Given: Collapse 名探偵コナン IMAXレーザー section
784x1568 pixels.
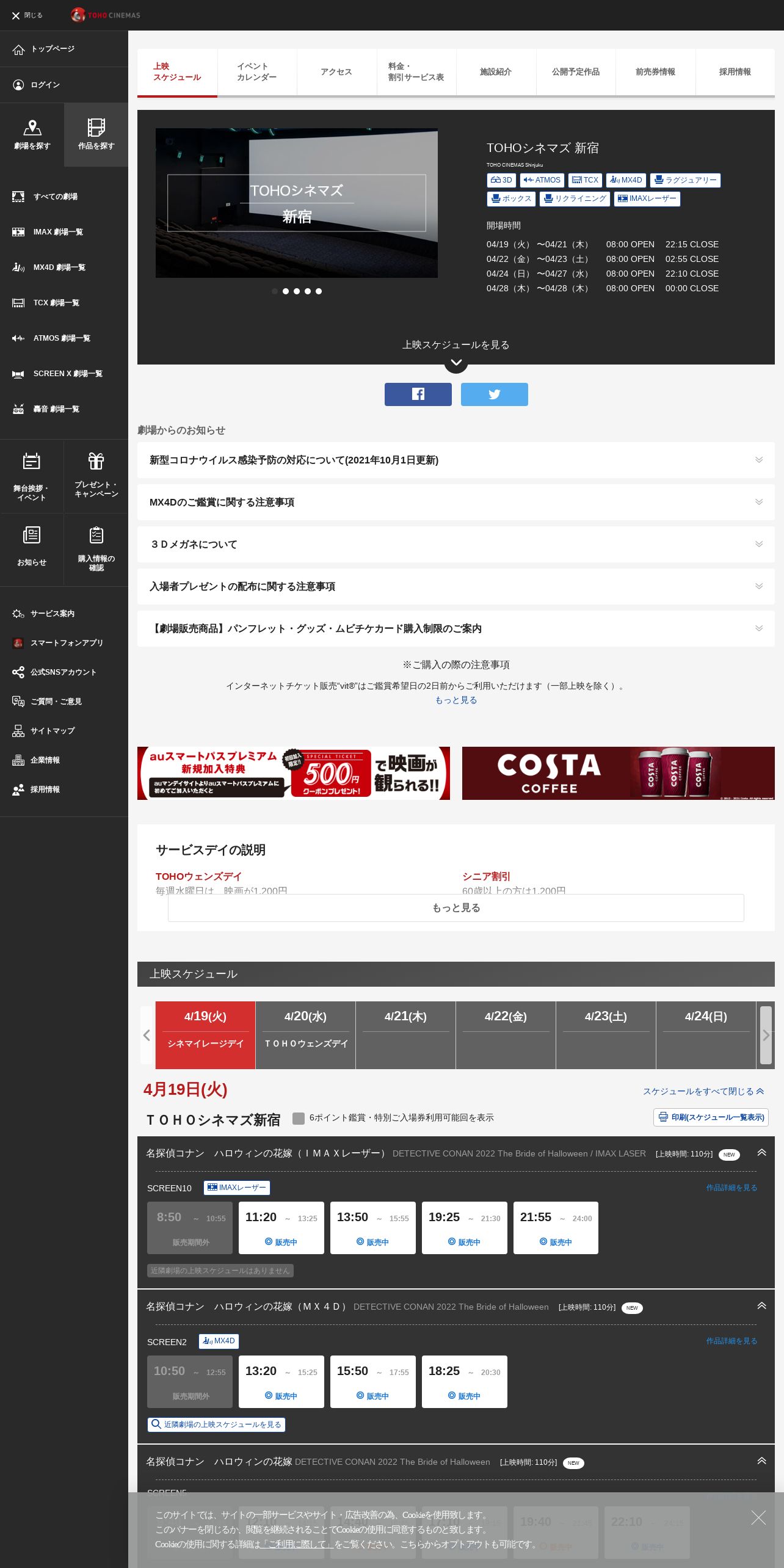Looking at the screenshot, I should point(761,1153).
